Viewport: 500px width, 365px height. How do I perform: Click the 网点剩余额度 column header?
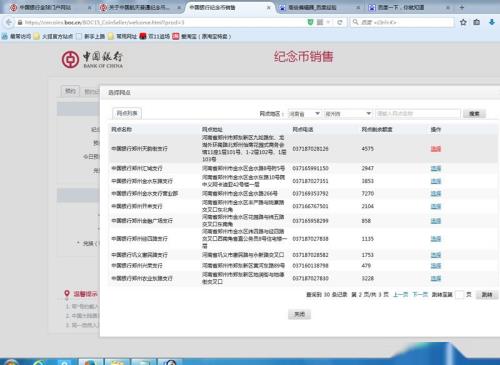(377, 129)
